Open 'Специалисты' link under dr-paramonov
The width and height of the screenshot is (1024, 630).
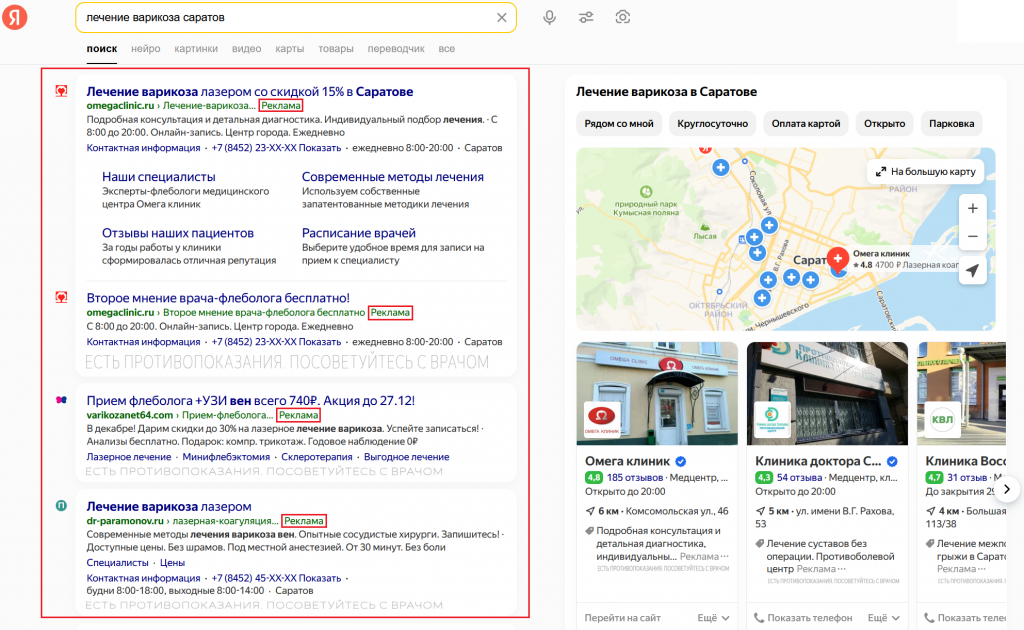pos(118,563)
